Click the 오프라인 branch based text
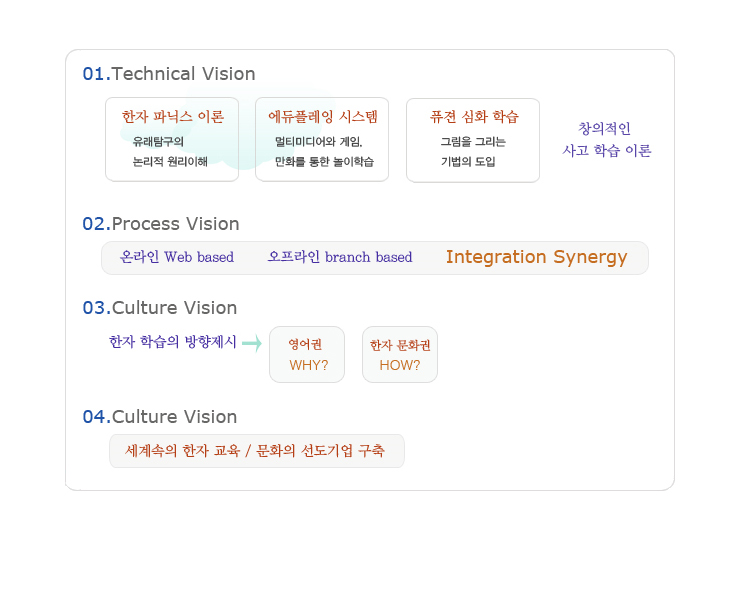The height and width of the screenshot is (600, 740). 340,258
